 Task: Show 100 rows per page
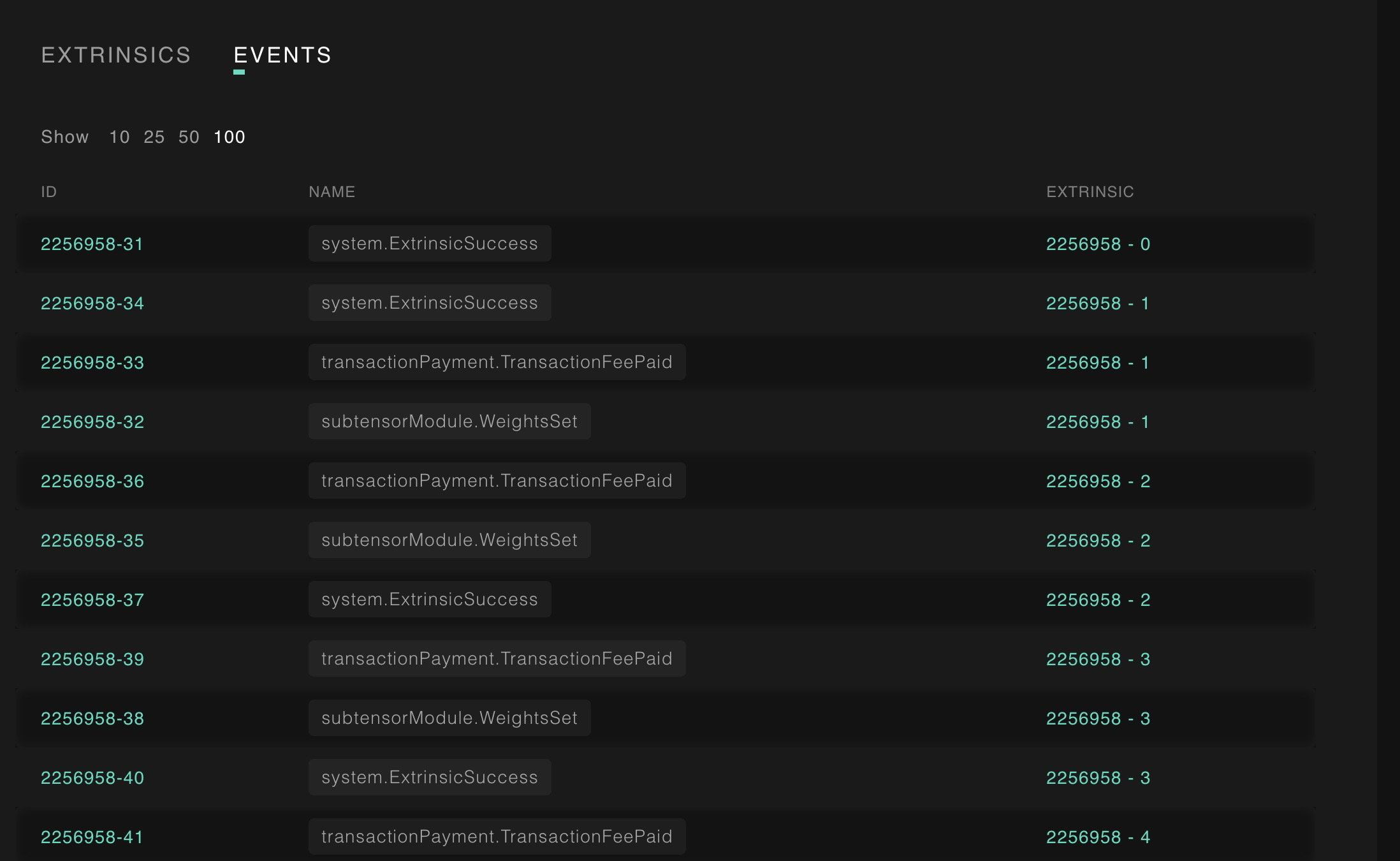coord(230,137)
